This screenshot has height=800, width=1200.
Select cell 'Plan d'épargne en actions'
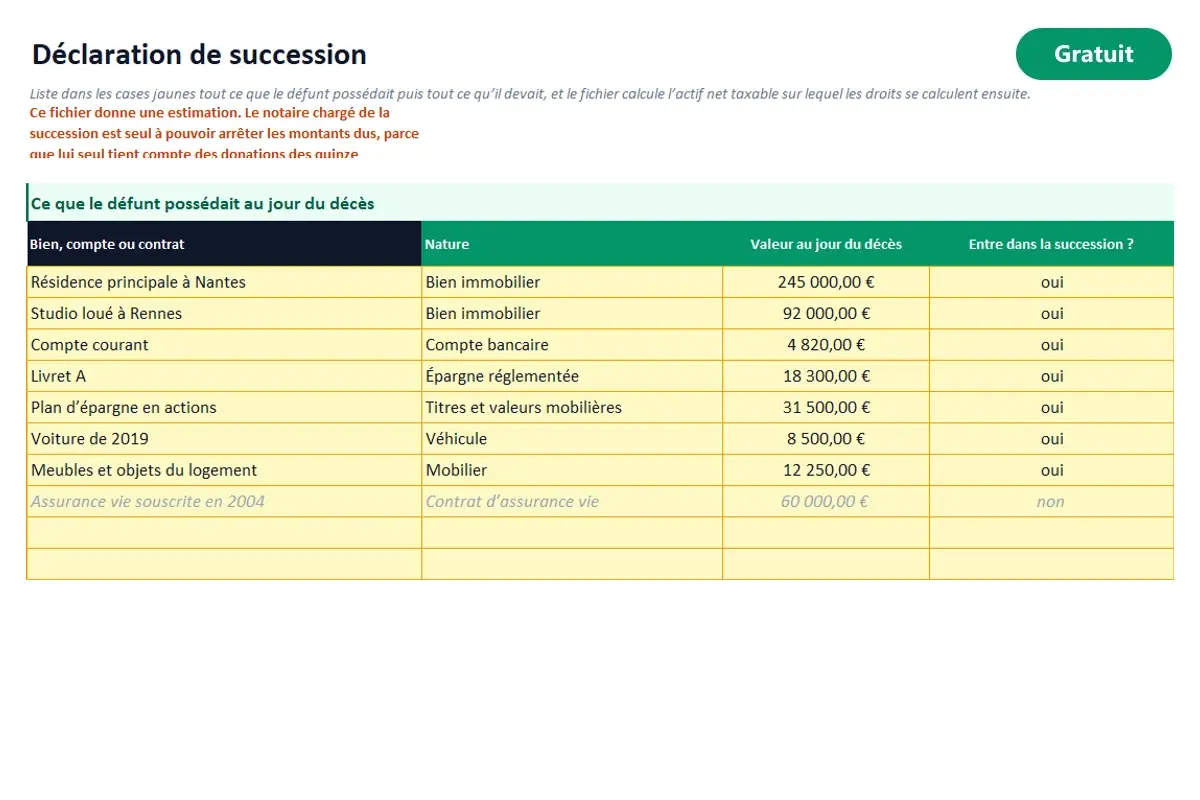click(224, 407)
